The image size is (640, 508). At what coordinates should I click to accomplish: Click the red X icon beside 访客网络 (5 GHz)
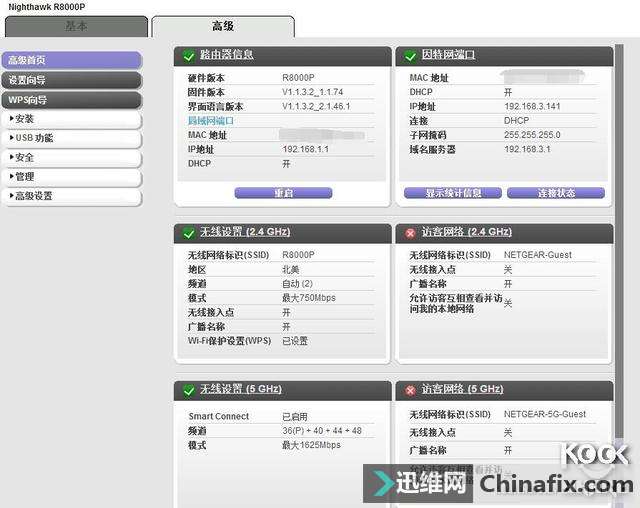point(410,390)
